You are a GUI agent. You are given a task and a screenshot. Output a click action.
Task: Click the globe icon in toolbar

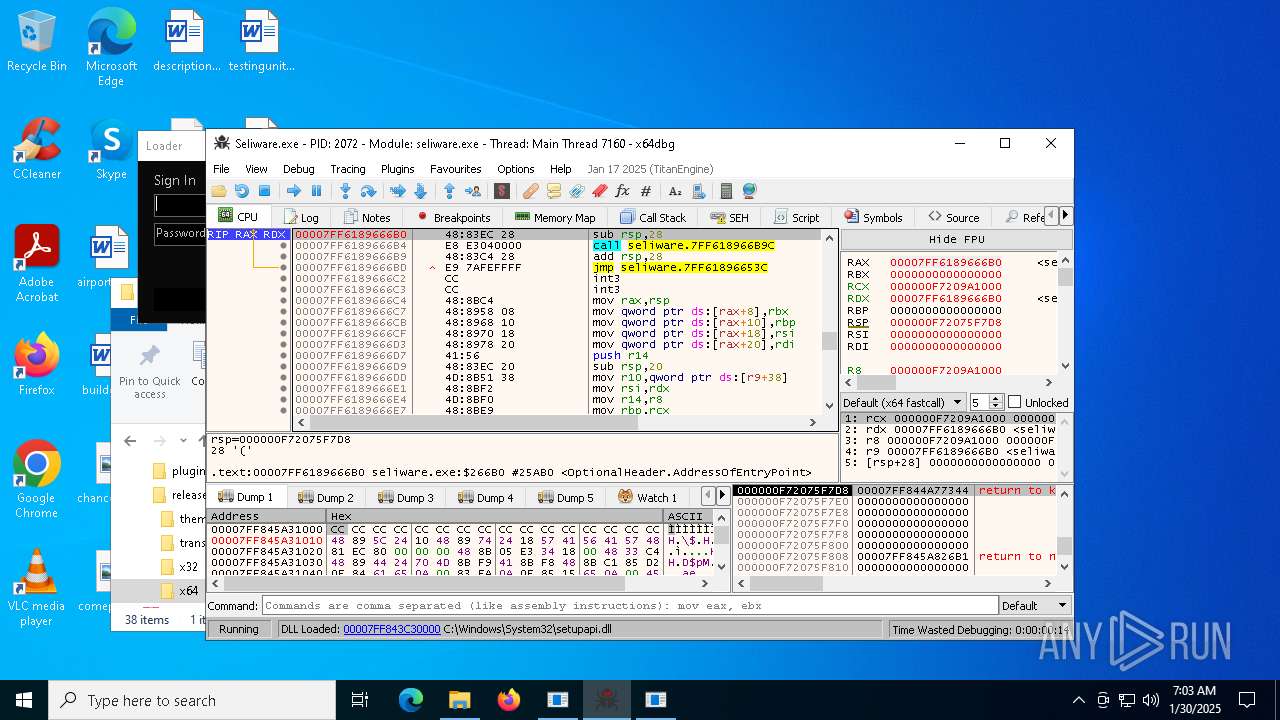(x=749, y=191)
